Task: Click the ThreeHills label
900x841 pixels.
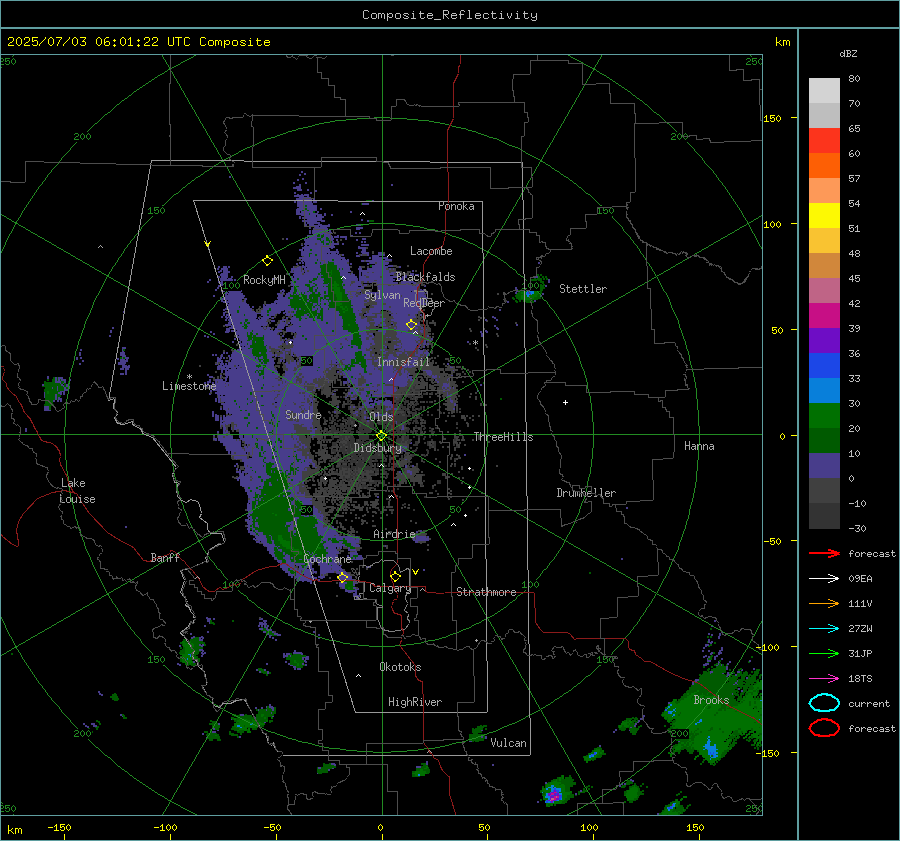Action: coord(503,437)
